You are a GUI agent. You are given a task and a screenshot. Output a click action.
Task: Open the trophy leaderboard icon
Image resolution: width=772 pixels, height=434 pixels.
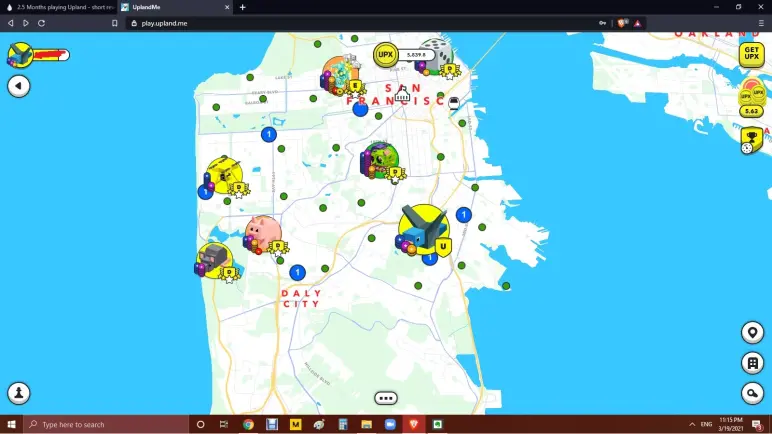point(751,140)
